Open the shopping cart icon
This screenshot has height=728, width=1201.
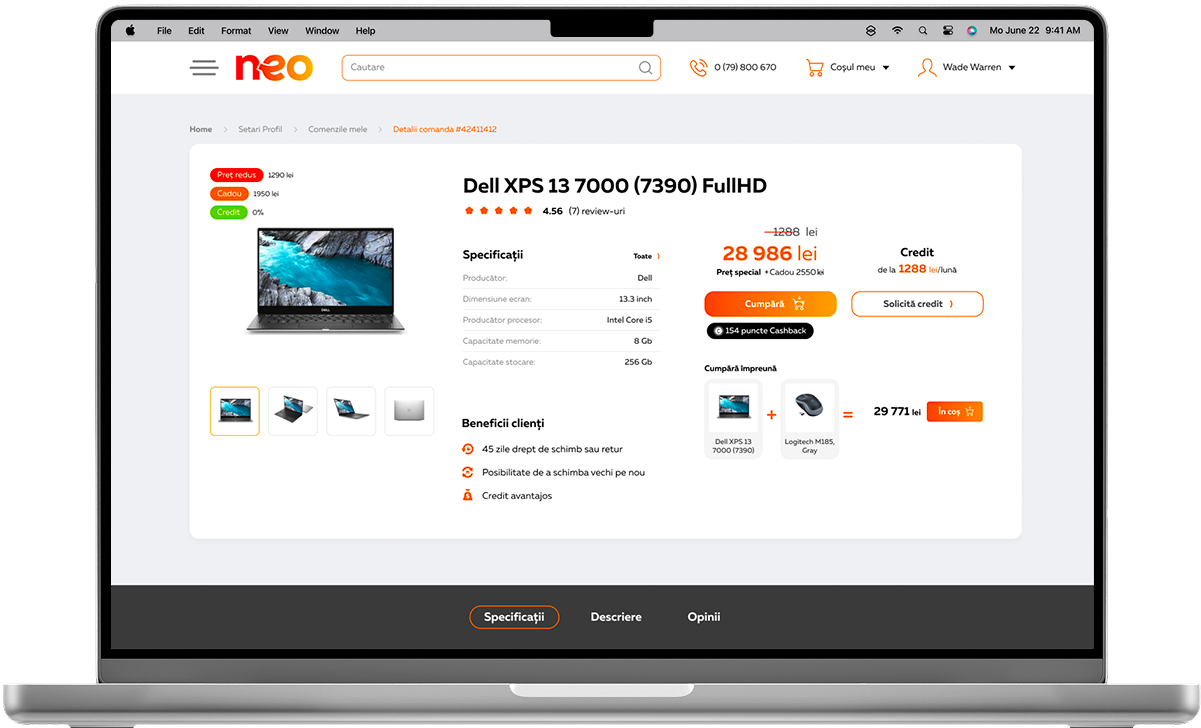coord(815,68)
